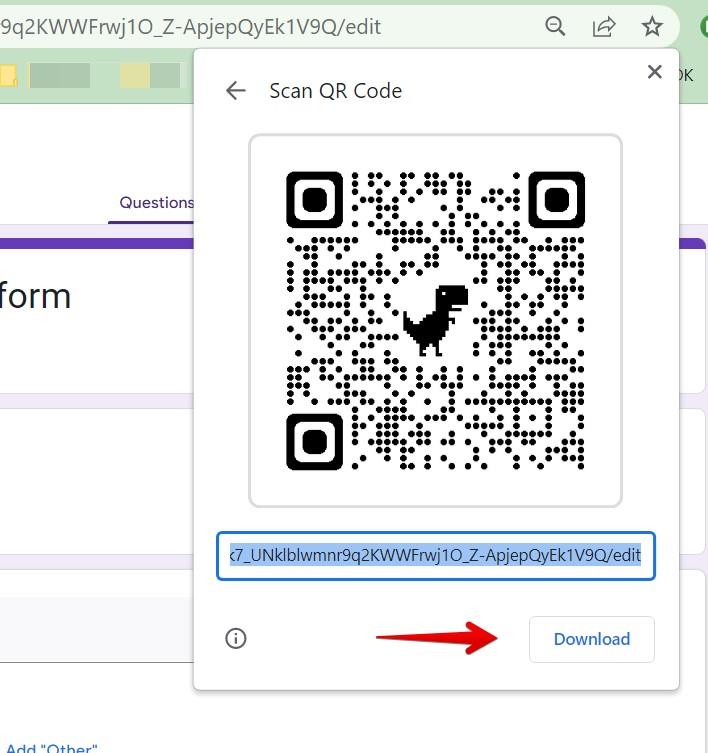This screenshot has height=753, width=708.
Task: Switch to the Questions tab
Action: [157, 203]
